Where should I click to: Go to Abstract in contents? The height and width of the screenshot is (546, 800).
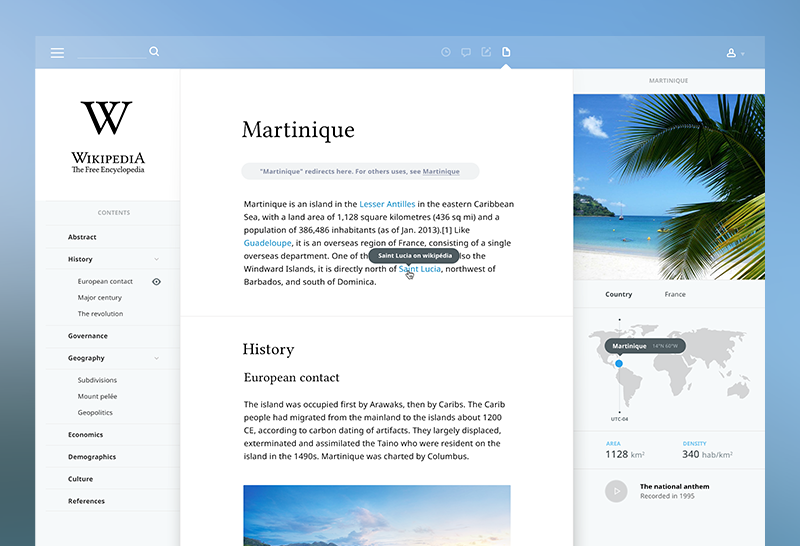82,237
